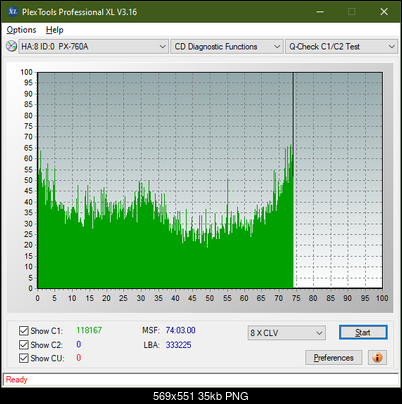This screenshot has height=404, width=402.
Task: Expand the CD Diagnostic Functions dropdown
Action: 227,47
